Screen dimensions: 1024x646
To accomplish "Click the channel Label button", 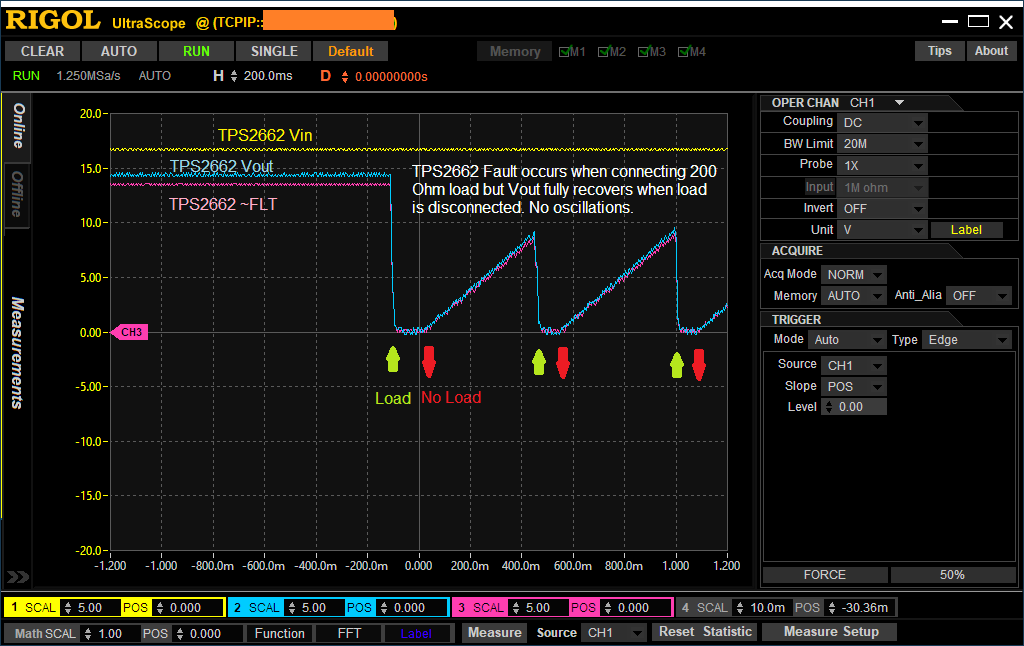I will [966, 230].
